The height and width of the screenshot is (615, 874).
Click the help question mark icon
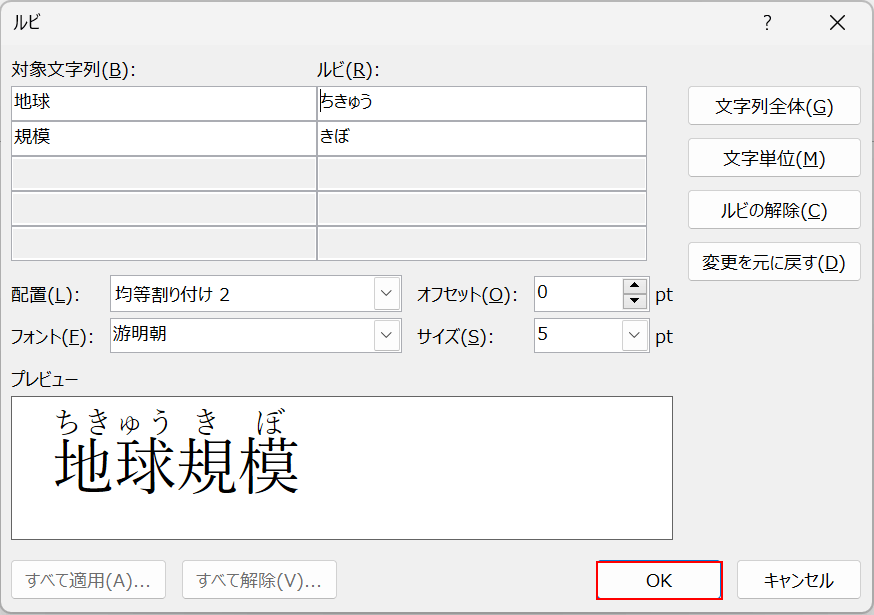click(767, 24)
